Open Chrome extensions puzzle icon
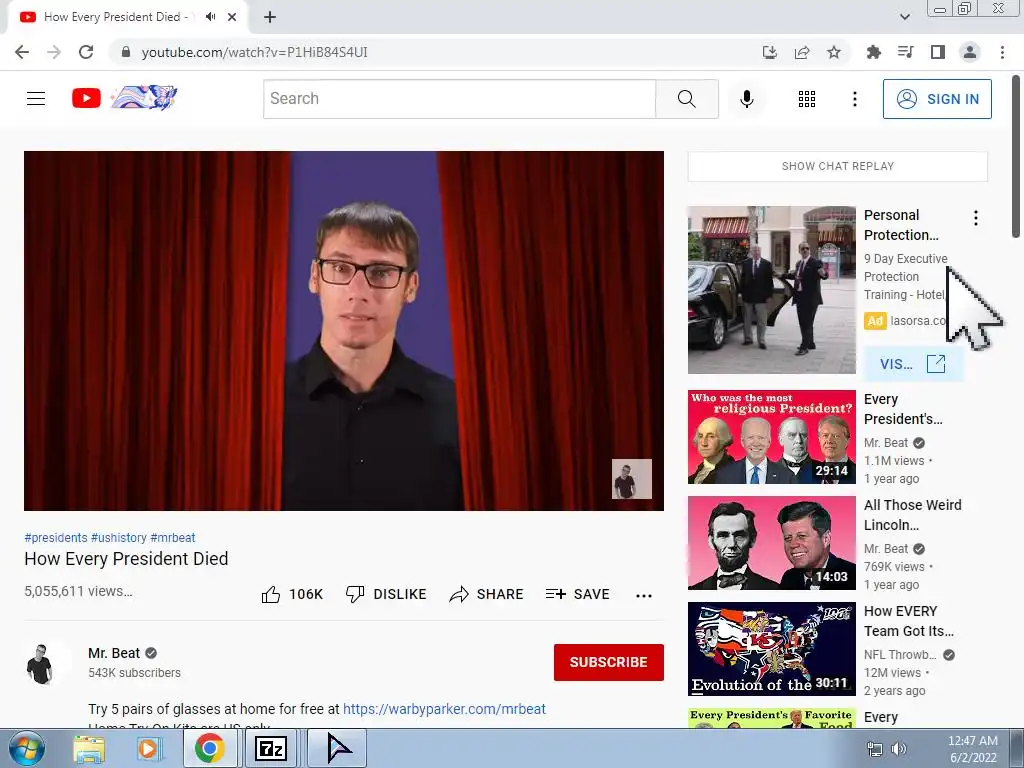 coord(873,52)
